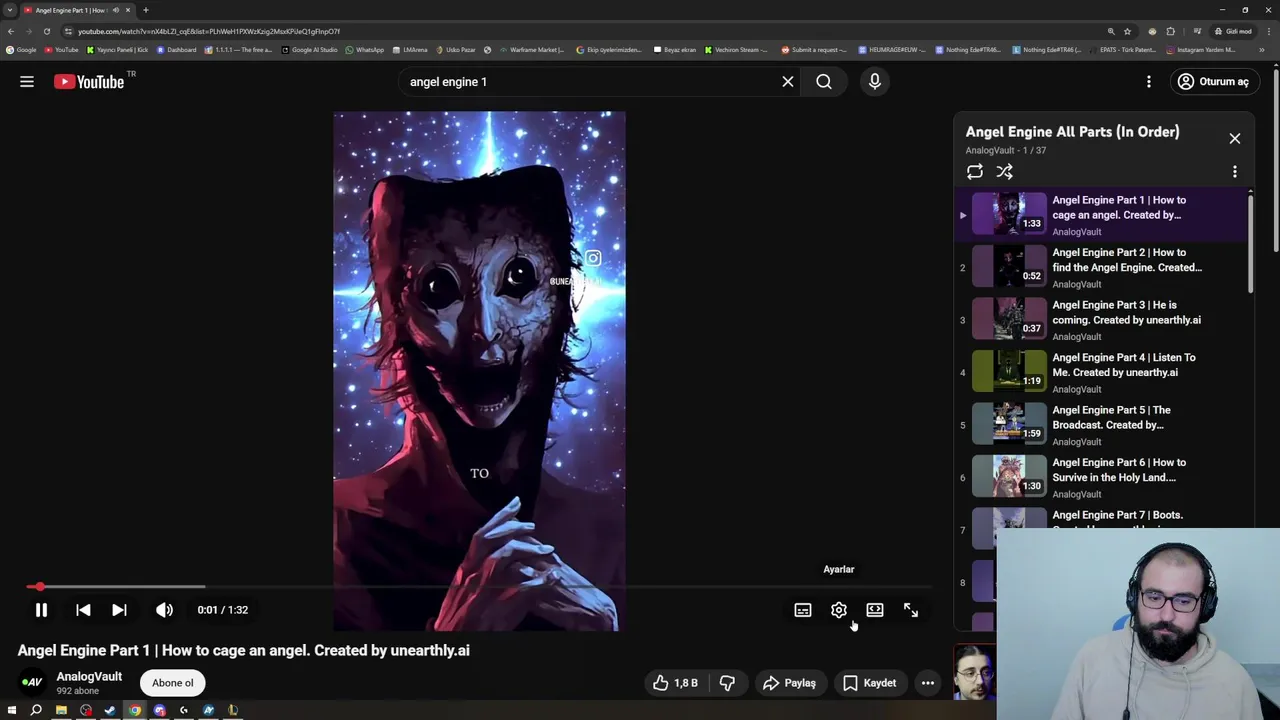Viewport: 1280px width, 720px height.
Task: Open the YouTube hamburger guide menu
Action: [x=27, y=82]
